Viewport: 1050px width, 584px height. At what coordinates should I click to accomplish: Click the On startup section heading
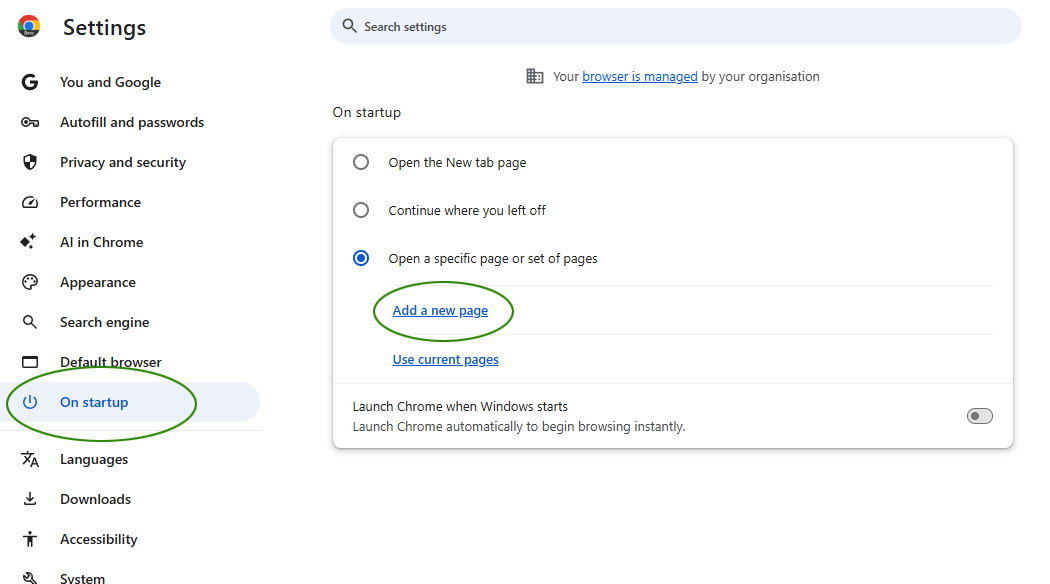pyautogui.click(x=366, y=113)
